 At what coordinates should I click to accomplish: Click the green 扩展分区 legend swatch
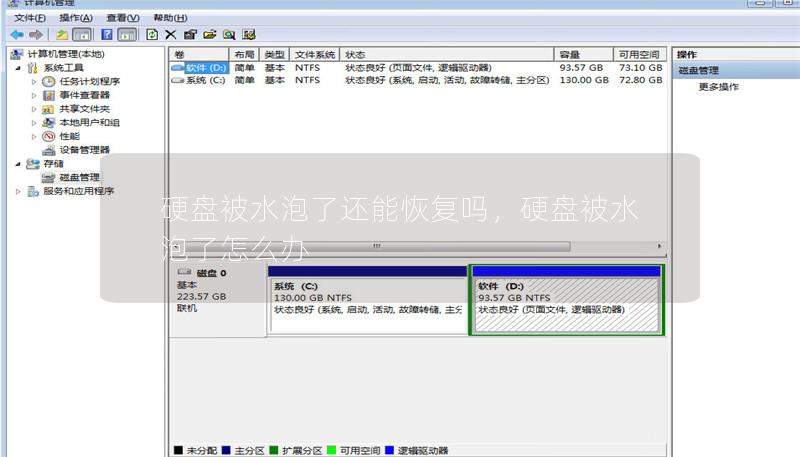click(x=273, y=450)
